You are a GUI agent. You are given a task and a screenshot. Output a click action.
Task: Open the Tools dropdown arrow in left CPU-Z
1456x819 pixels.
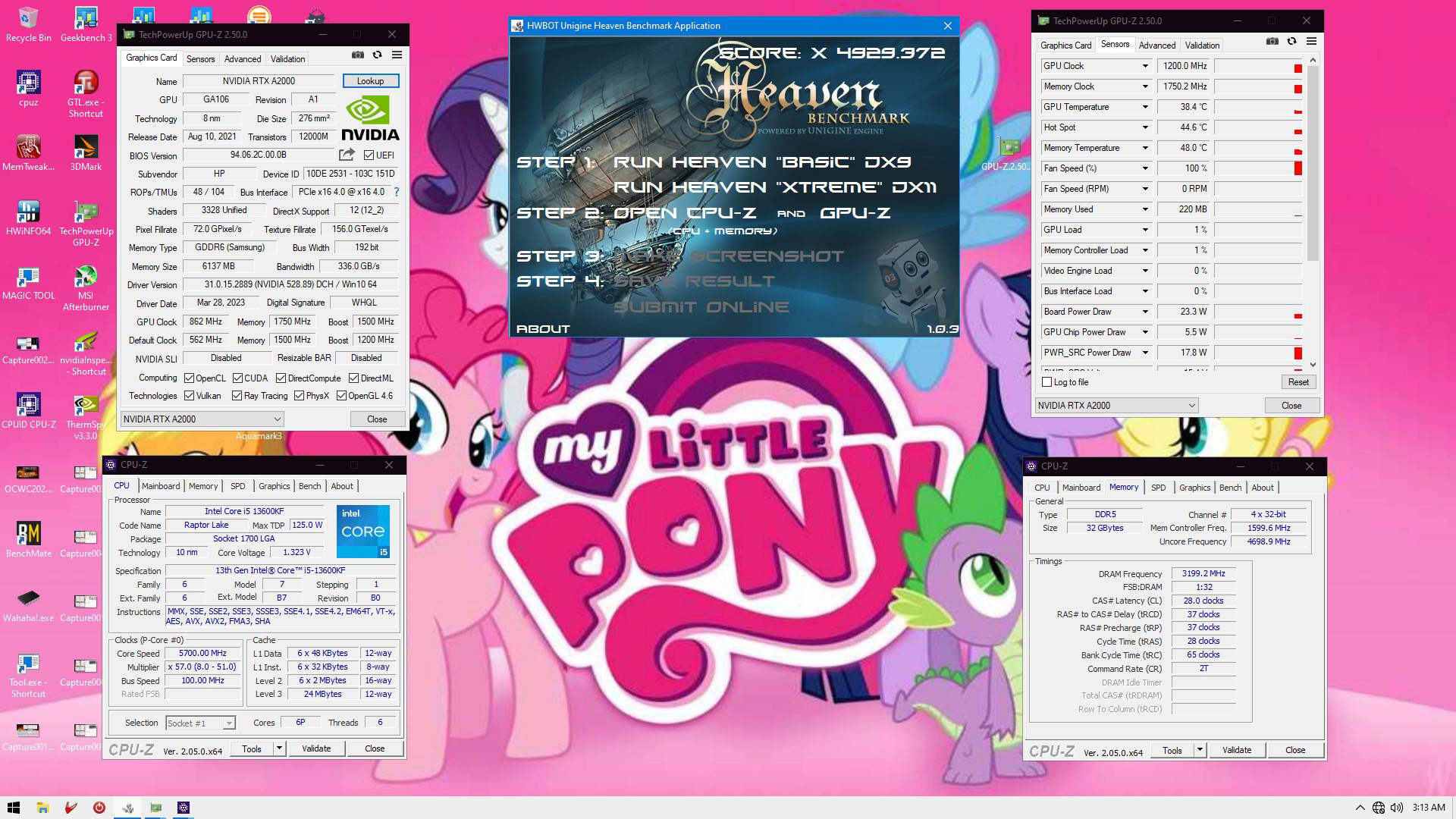279,748
